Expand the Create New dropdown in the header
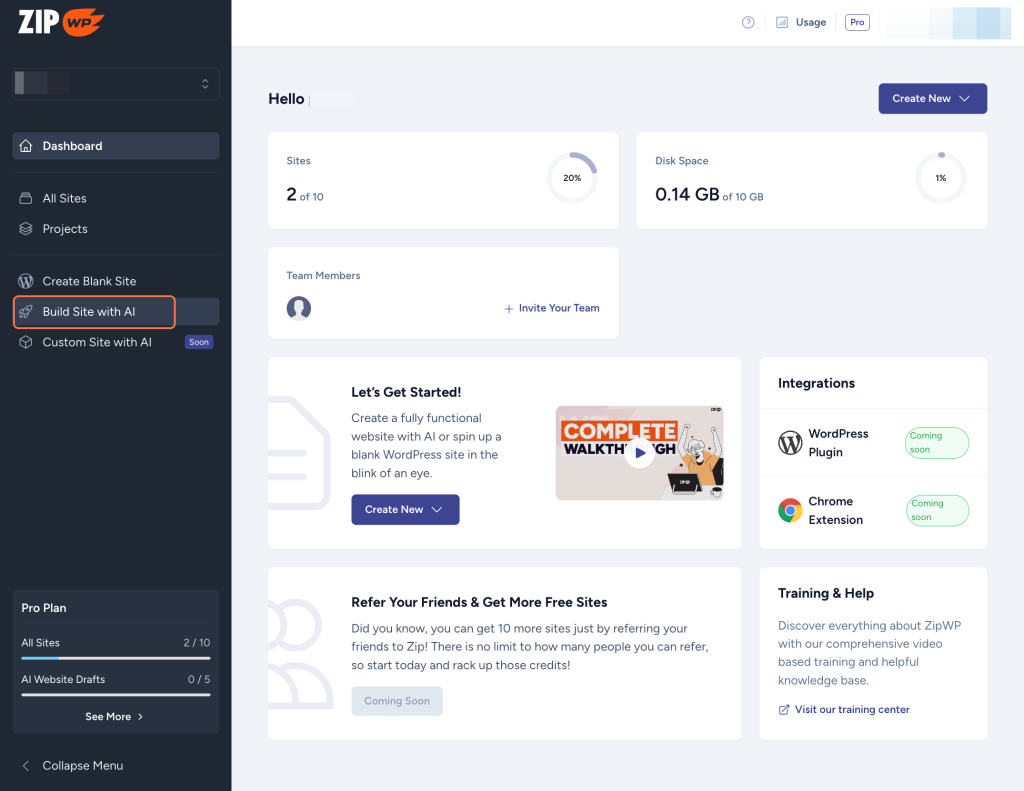The image size is (1024, 791). coord(931,98)
